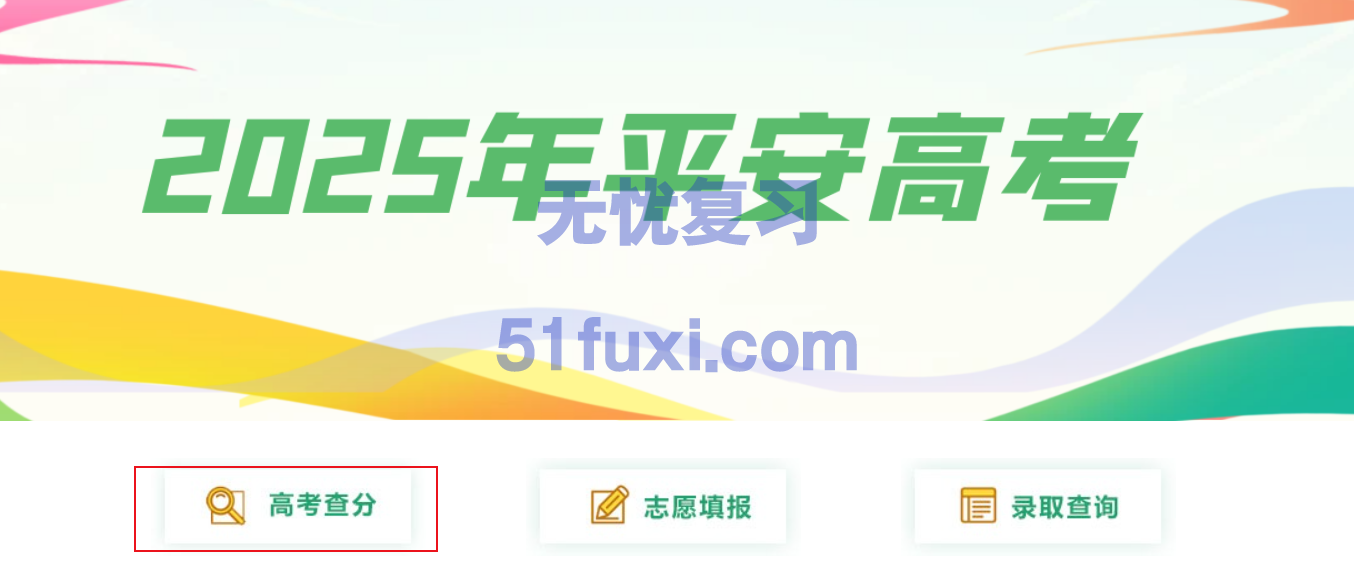Click the 51fuxi.com watermark text

click(x=677, y=347)
